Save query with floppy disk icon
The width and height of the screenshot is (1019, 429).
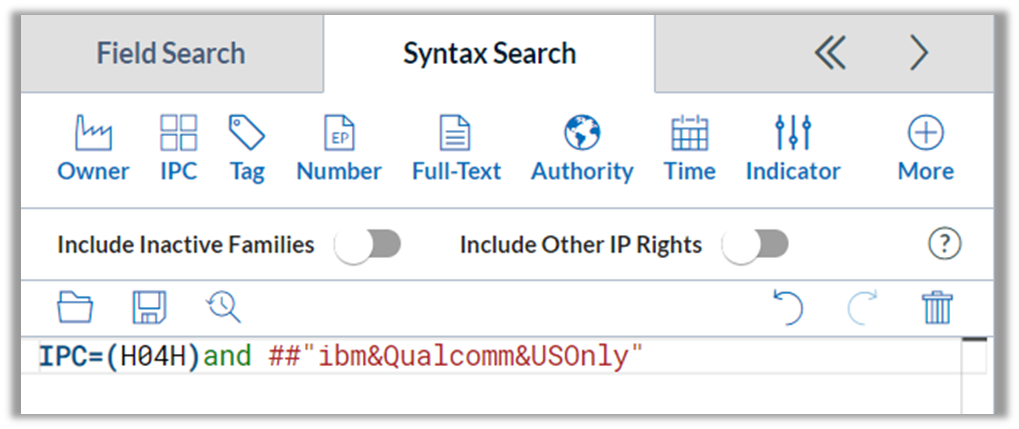point(149,307)
